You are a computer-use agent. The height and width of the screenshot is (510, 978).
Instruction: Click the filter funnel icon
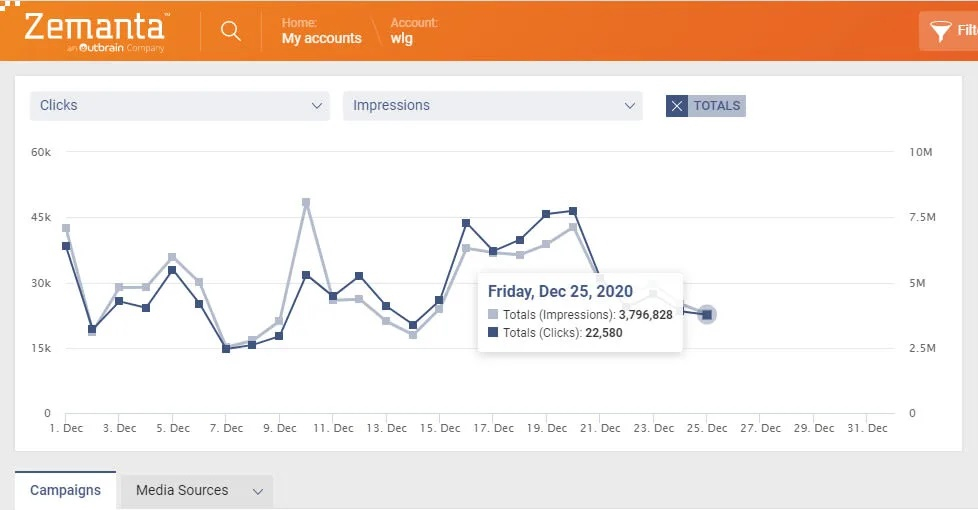tap(940, 31)
